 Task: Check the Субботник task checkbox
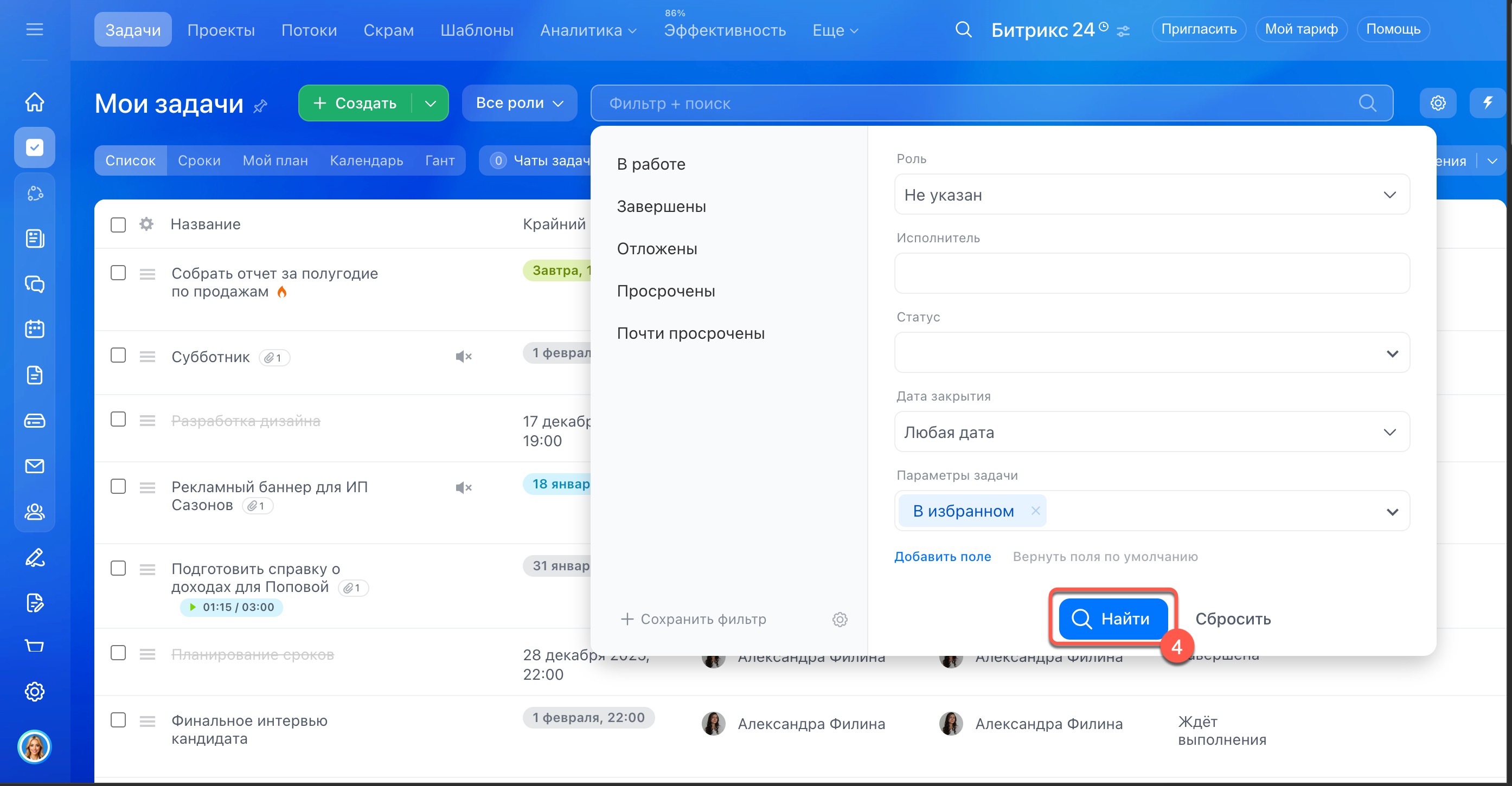click(x=118, y=356)
